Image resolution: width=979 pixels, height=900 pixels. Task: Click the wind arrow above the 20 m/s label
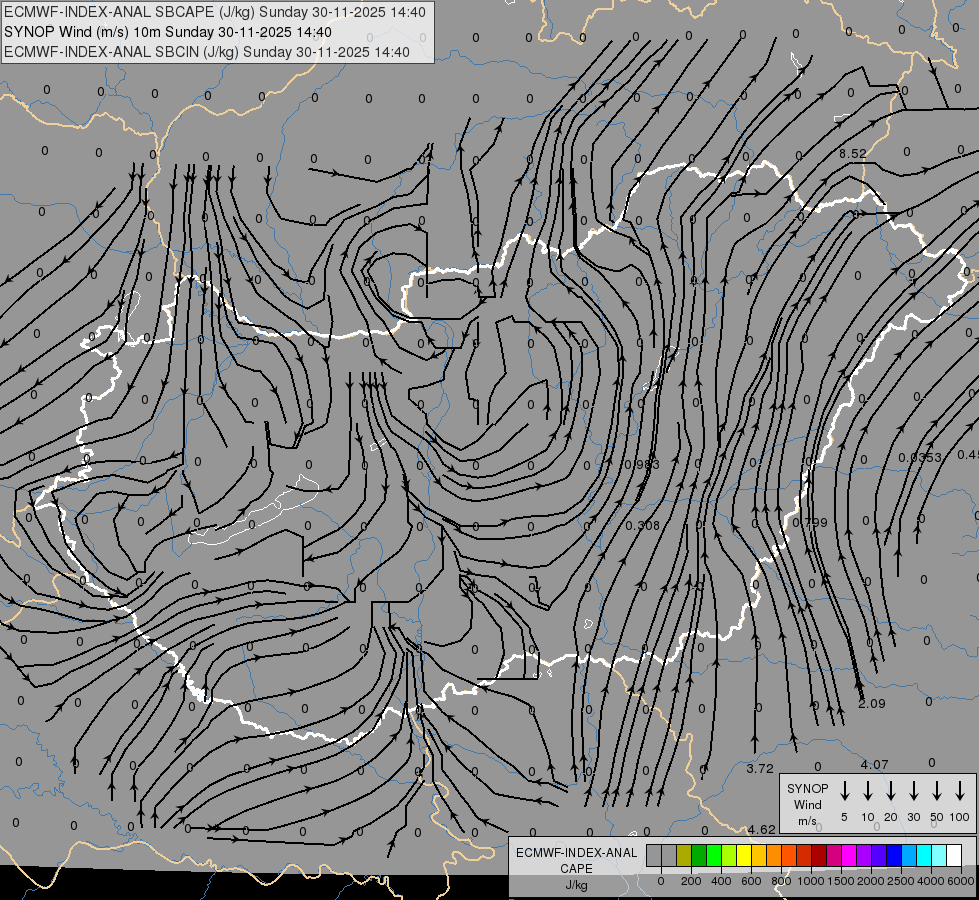(x=891, y=791)
